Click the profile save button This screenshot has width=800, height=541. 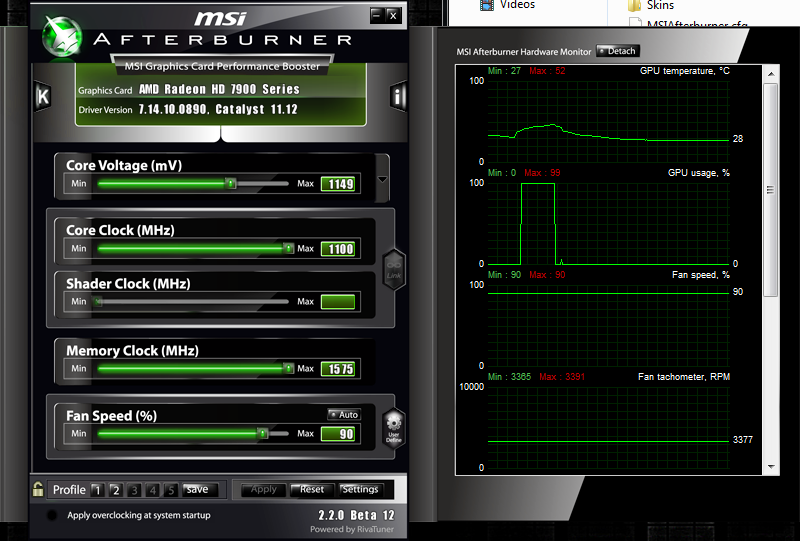click(x=200, y=489)
